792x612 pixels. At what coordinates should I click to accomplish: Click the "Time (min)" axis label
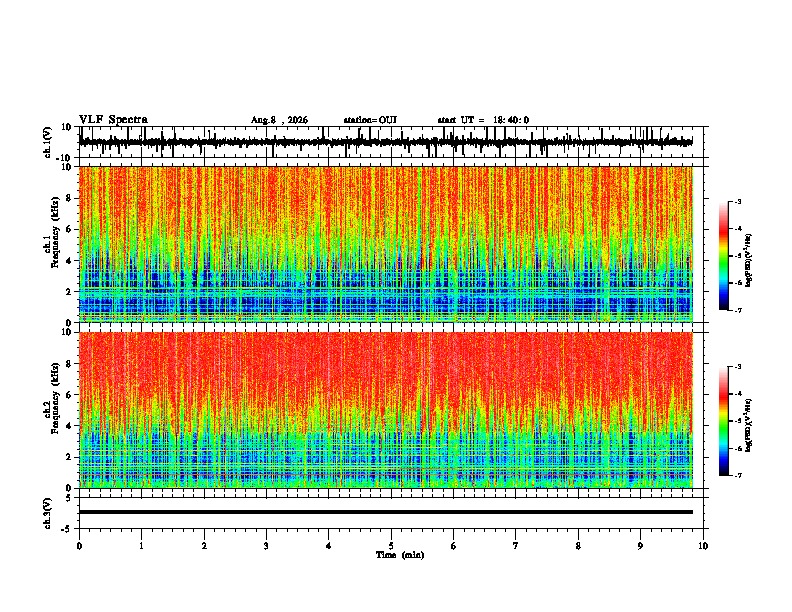400,555
